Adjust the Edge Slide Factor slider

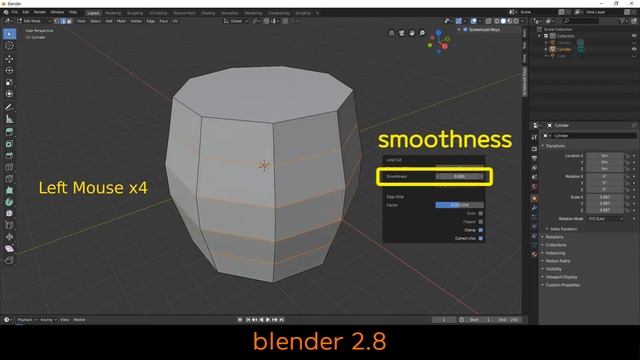[460, 205]
